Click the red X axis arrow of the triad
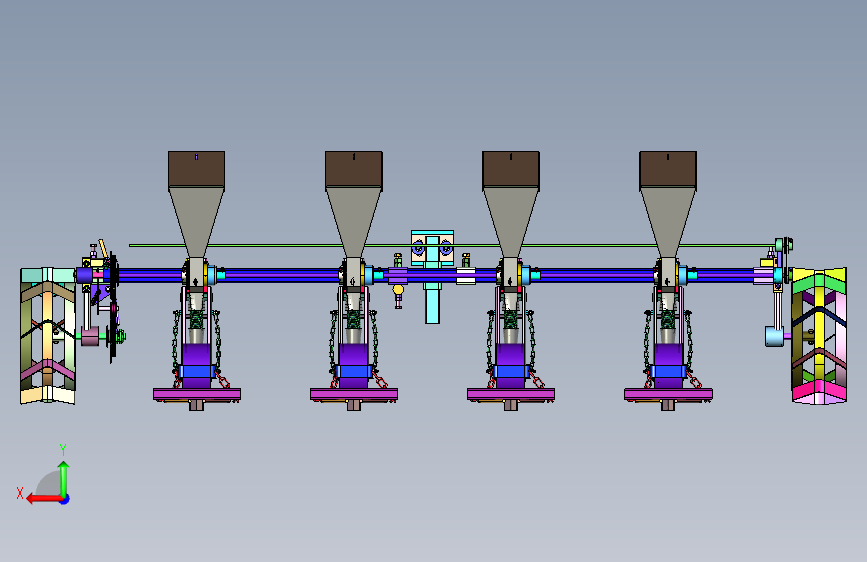The image size is (867, 562). click(45, 499)
